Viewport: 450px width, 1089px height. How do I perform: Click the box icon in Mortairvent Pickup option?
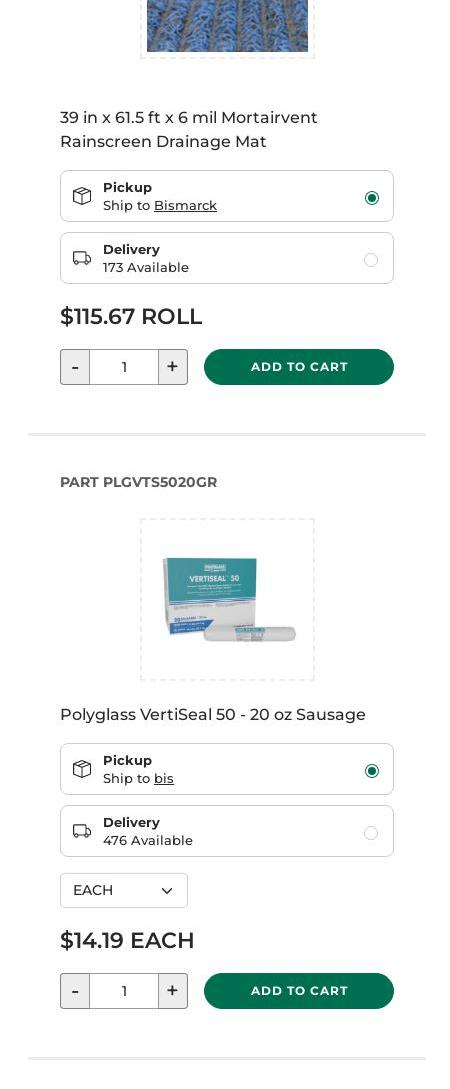click(82, 196)
